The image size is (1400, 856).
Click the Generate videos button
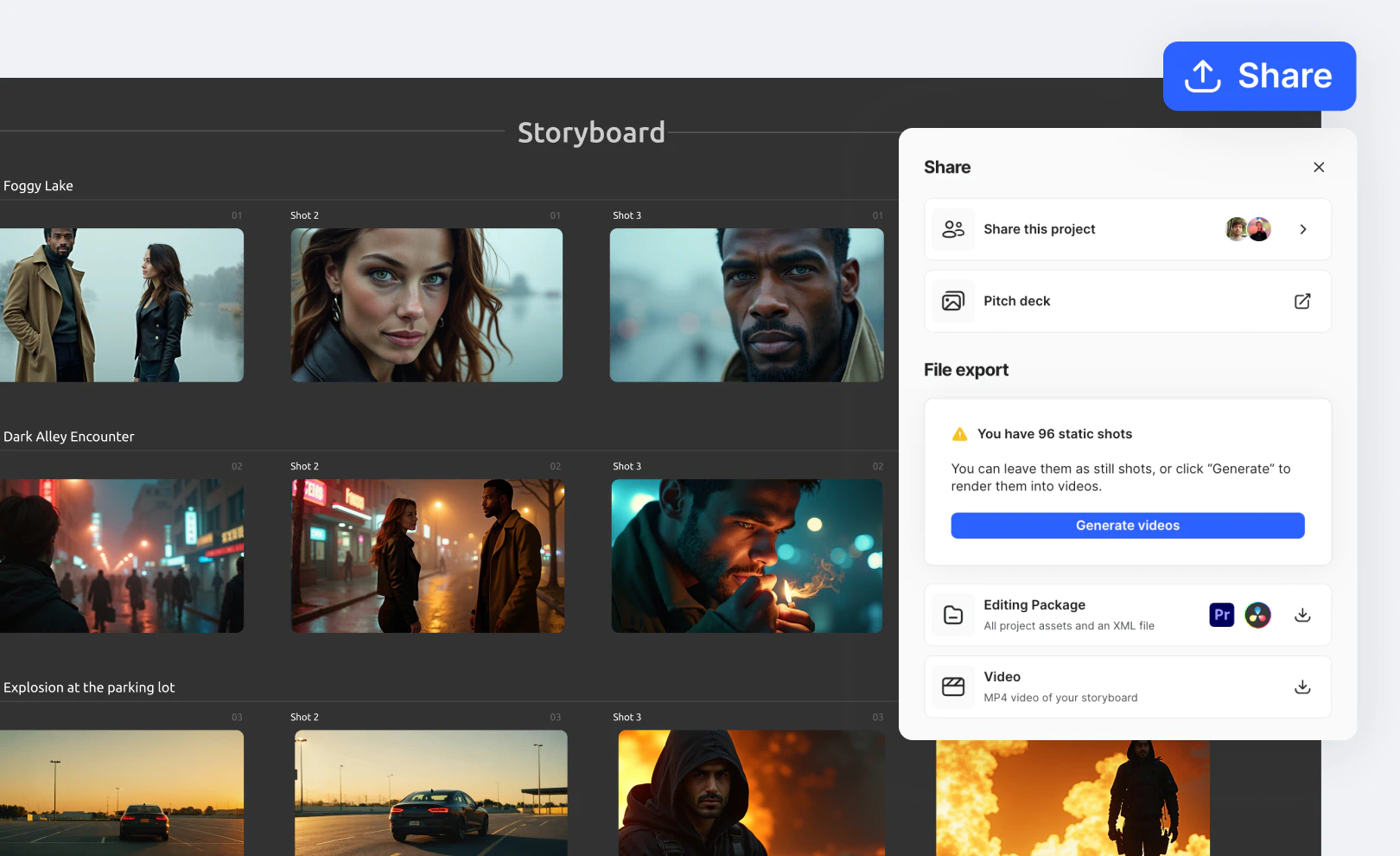pos(1128,526)
